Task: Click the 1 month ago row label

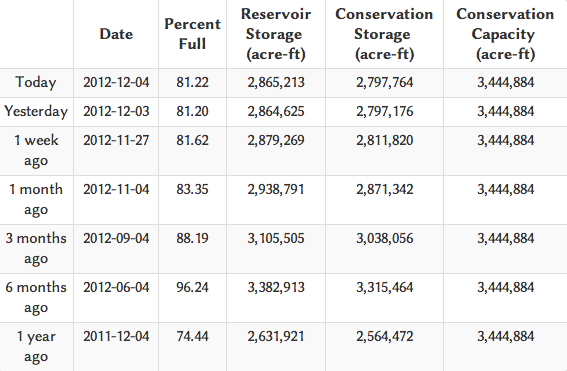Action: (x=36, y=199)
